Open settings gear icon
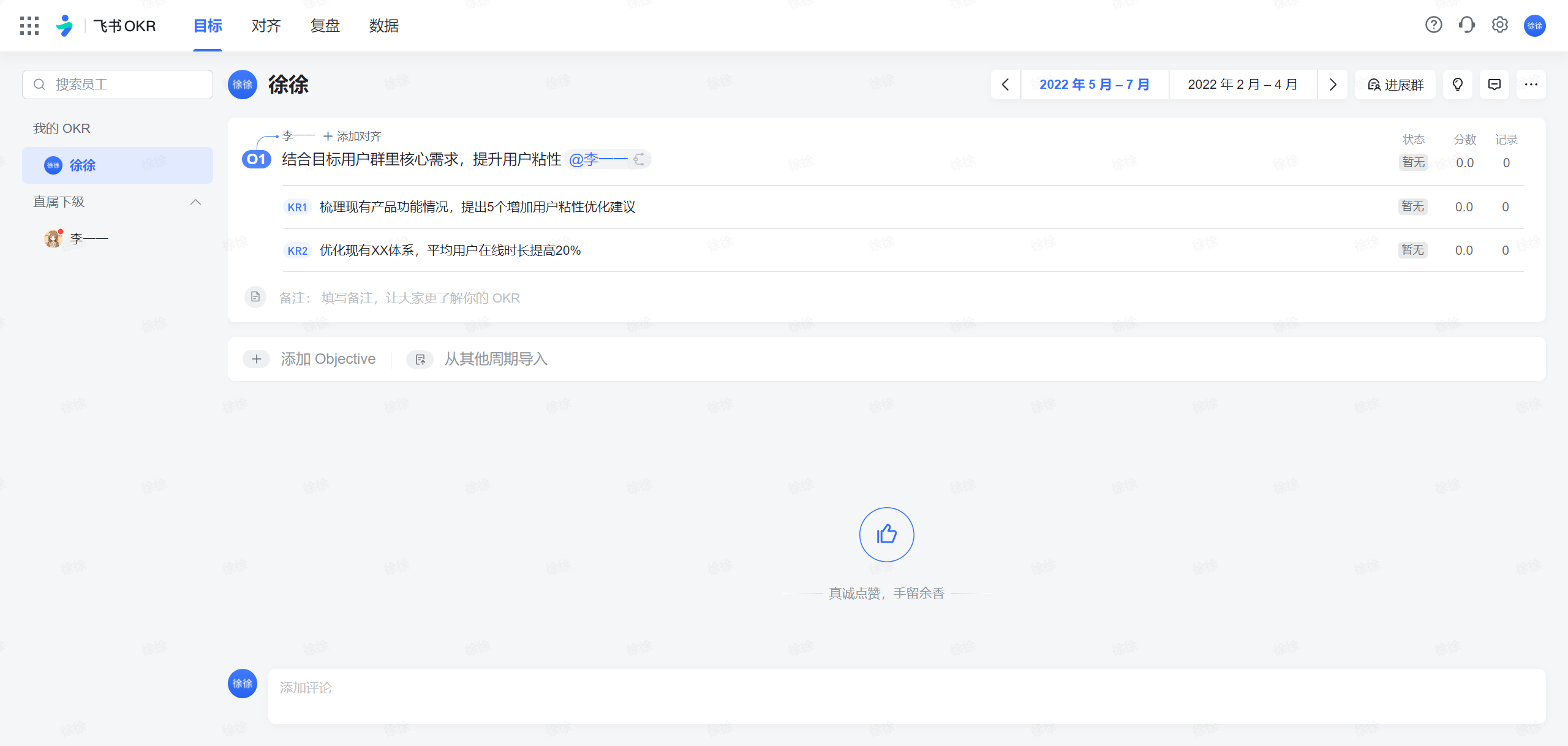Image resolution: width=1568 pixels, height=746 pixels. [x=1499, y=25]
